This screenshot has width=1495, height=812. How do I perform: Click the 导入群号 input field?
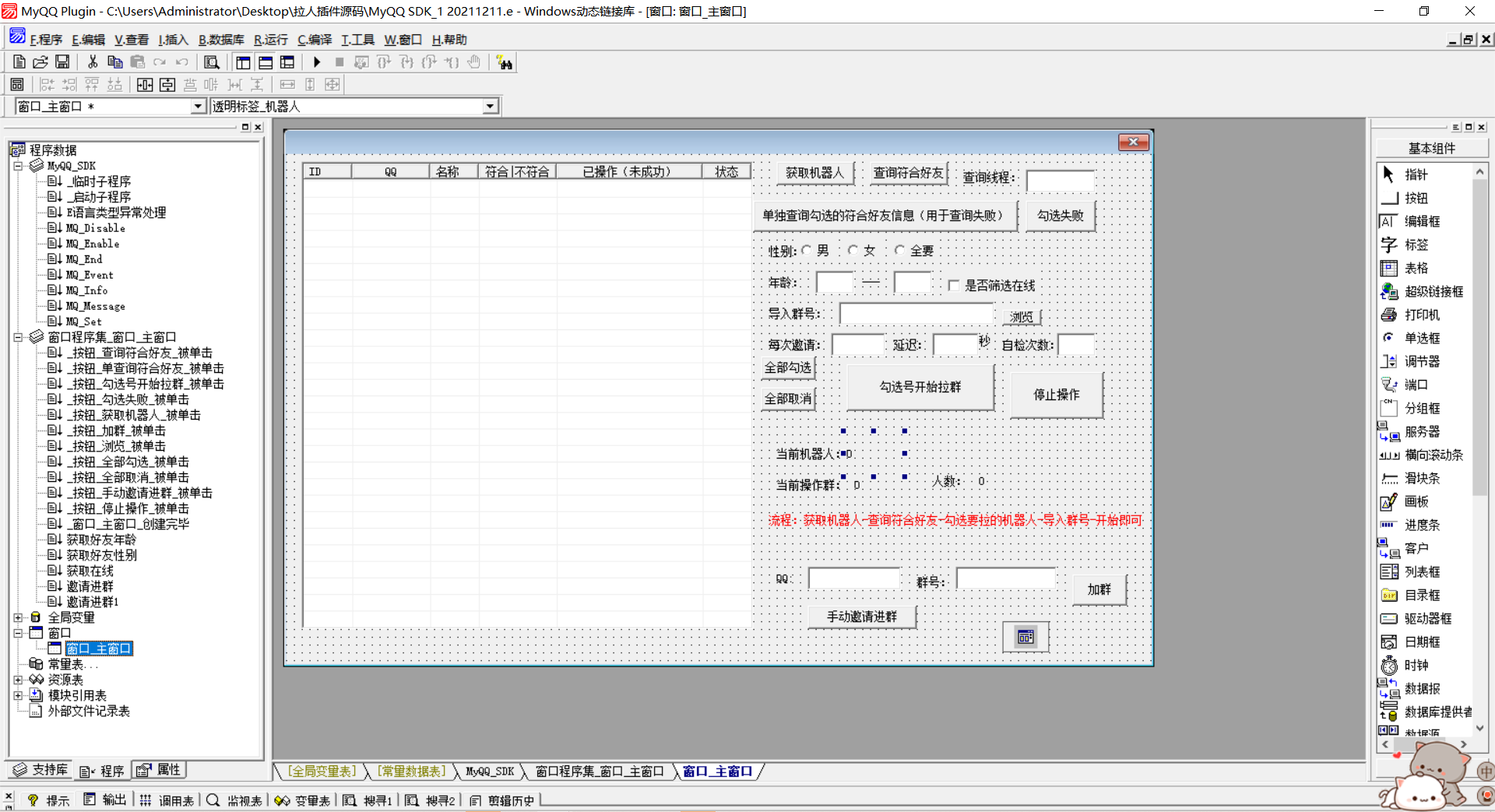916,314
